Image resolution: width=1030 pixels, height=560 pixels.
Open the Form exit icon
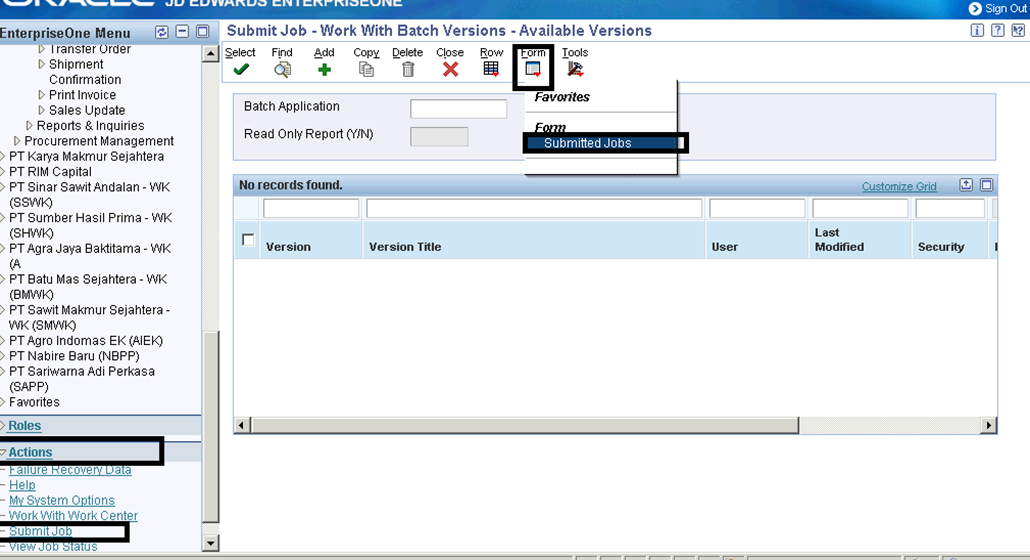coord(533,69)
